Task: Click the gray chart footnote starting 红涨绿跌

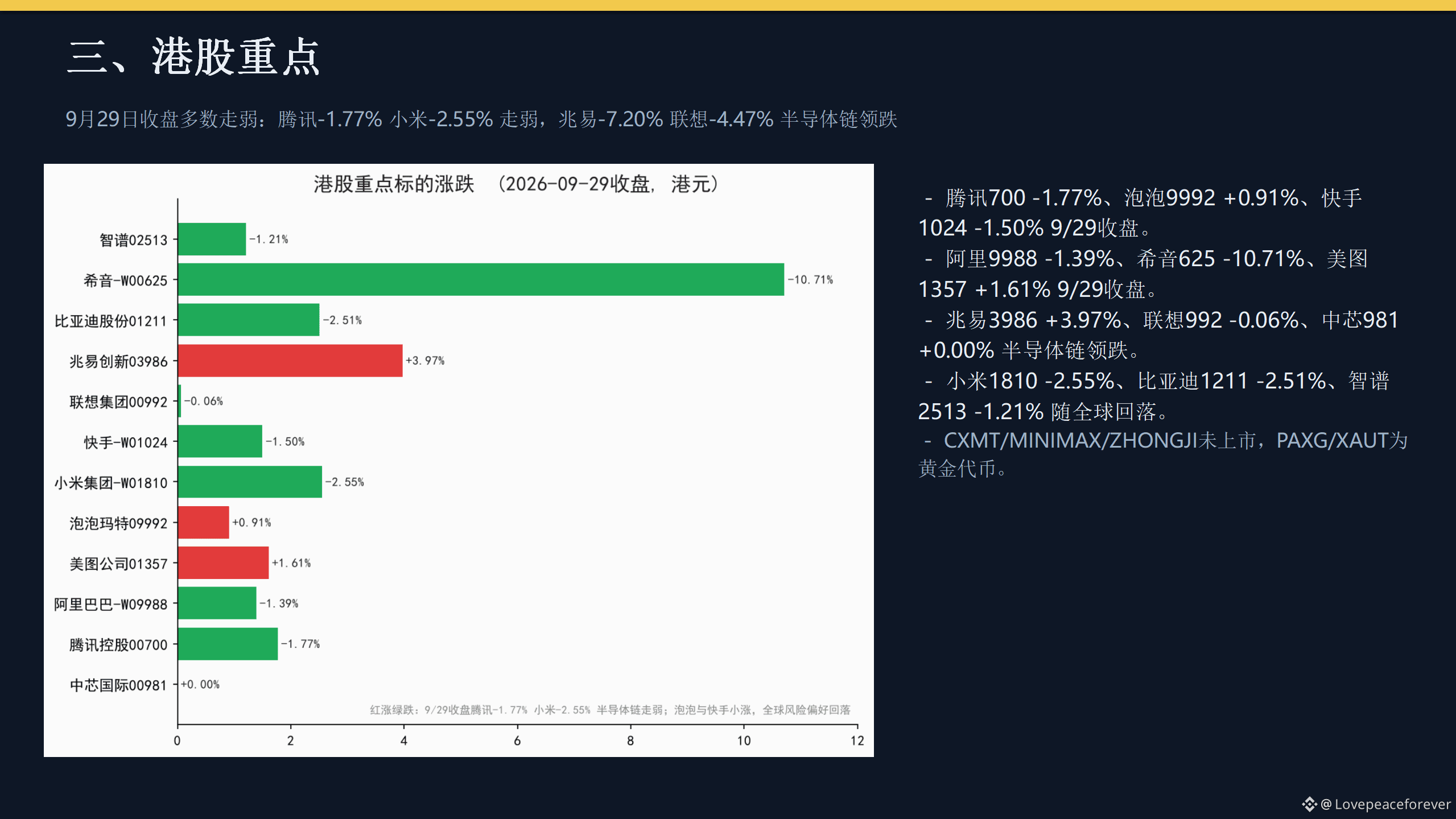Action: 610,710
